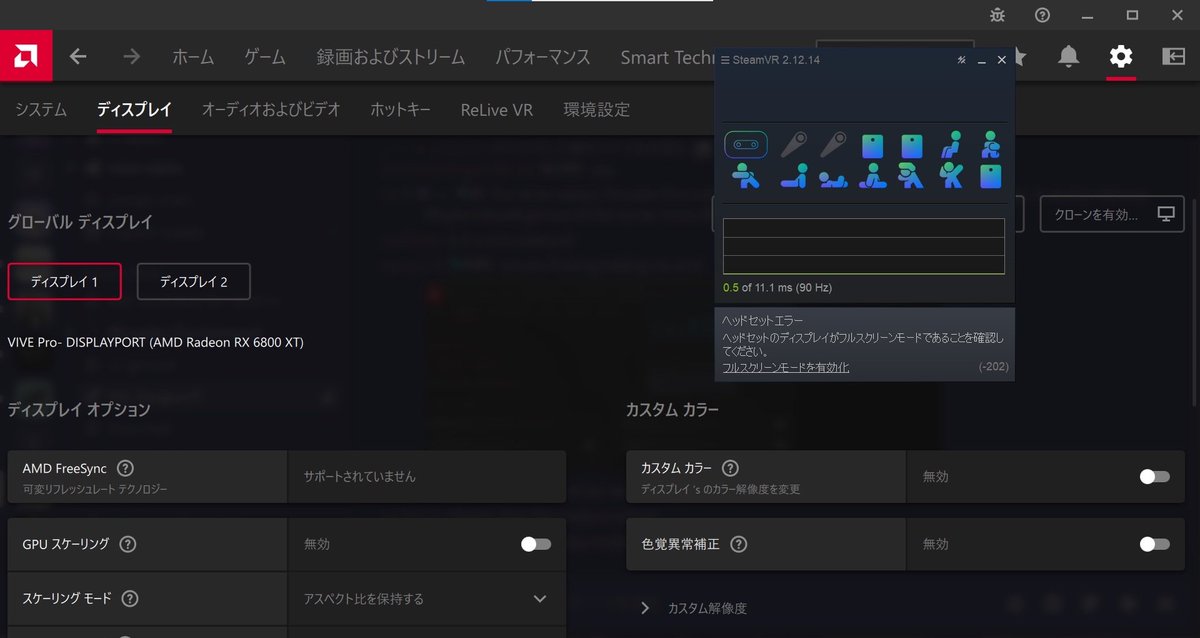Open the settings gear icon
This screenshot has height=638, width=1200.
[x=1121, y=57]
